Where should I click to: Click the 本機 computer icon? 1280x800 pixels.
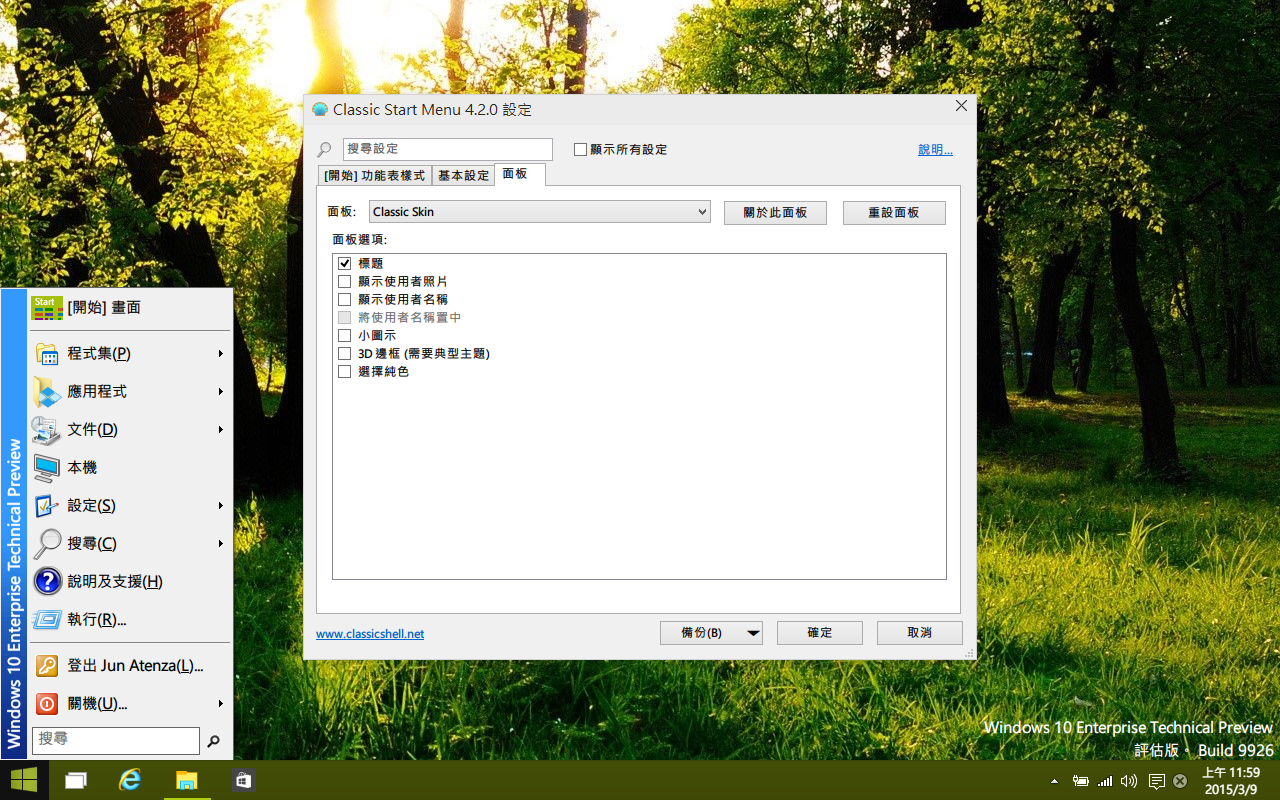pyautogui.click(x=47, y=468)
